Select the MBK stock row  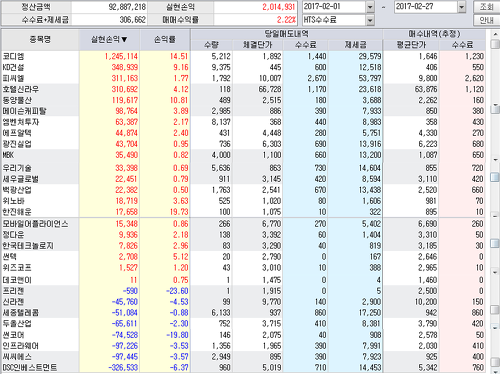tap(243, 155)
